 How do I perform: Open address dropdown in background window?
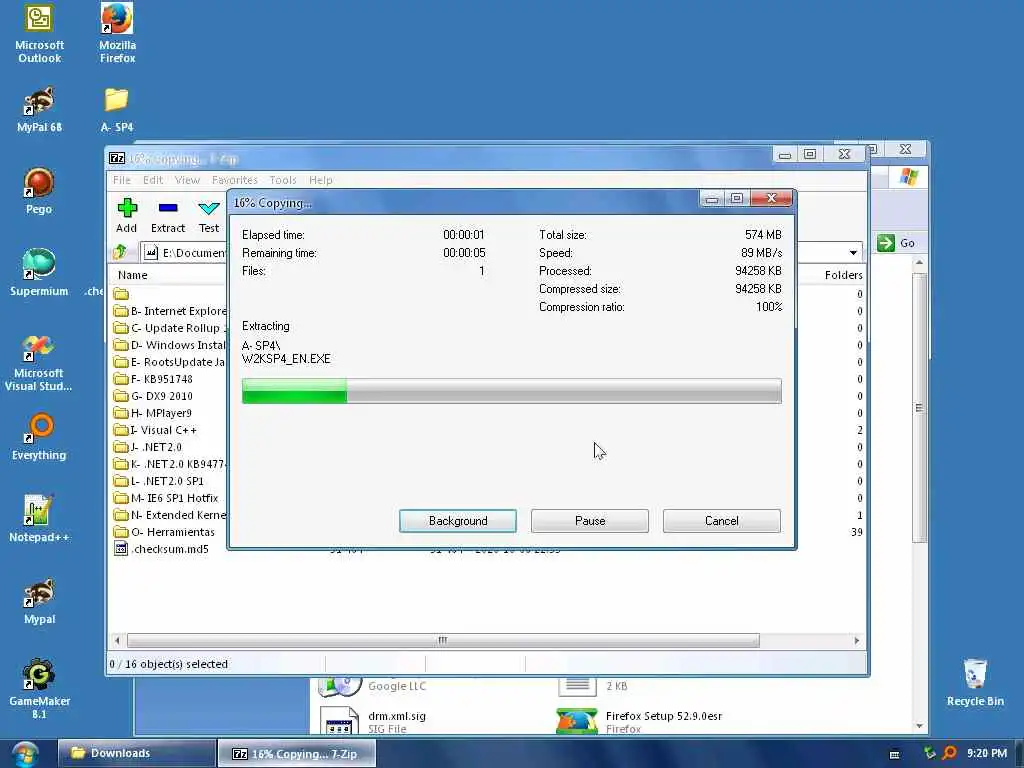click(853, 252)
